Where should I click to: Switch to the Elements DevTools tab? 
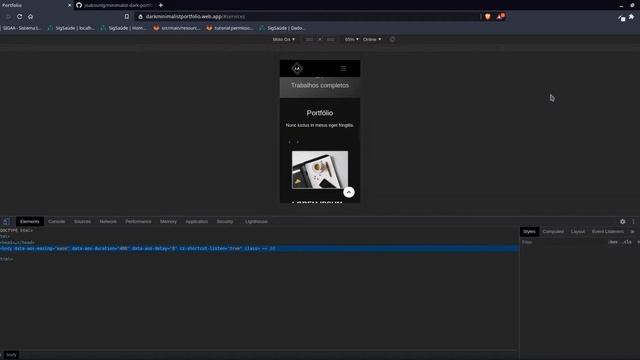pyautogui.click(x=30, y=222)
